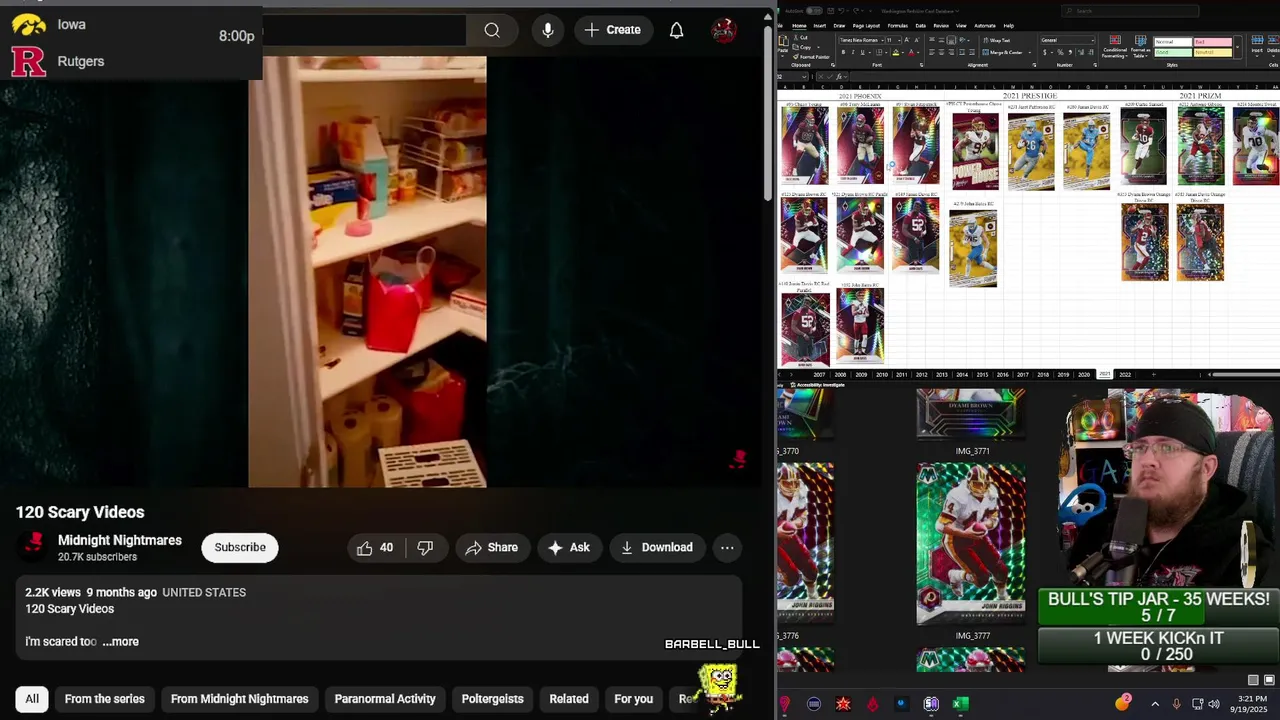Open Excel font name dropdown
The image size is (1280, 720).
tap(882, 40)
